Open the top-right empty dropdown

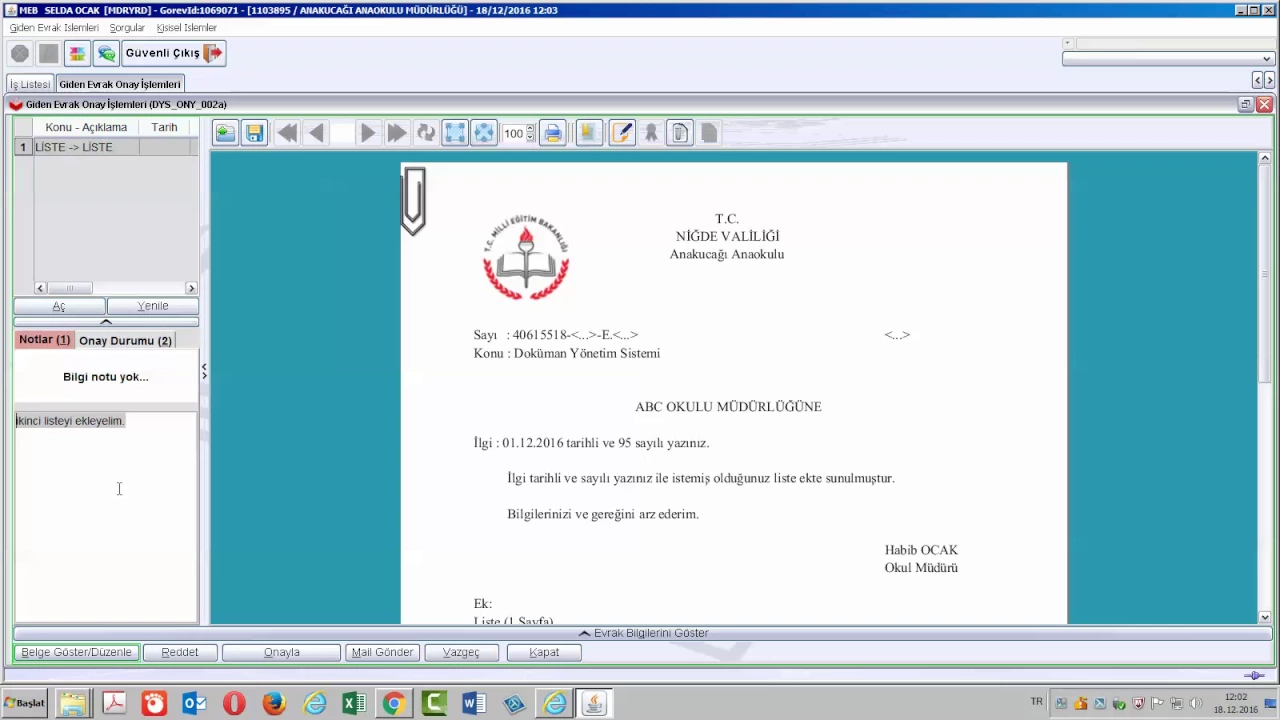[1167, 59]
